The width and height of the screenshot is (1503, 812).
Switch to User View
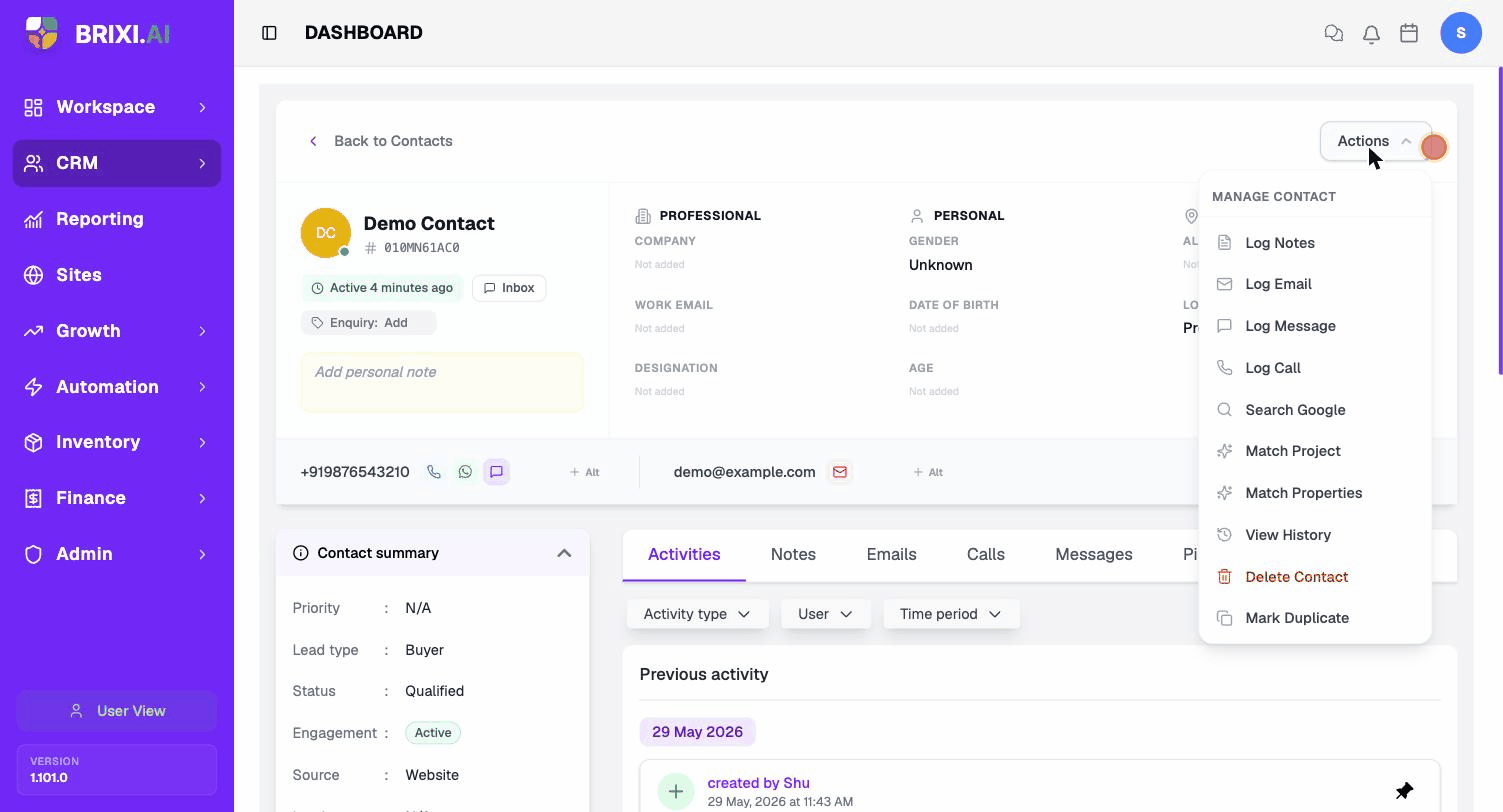click(117, 711)
